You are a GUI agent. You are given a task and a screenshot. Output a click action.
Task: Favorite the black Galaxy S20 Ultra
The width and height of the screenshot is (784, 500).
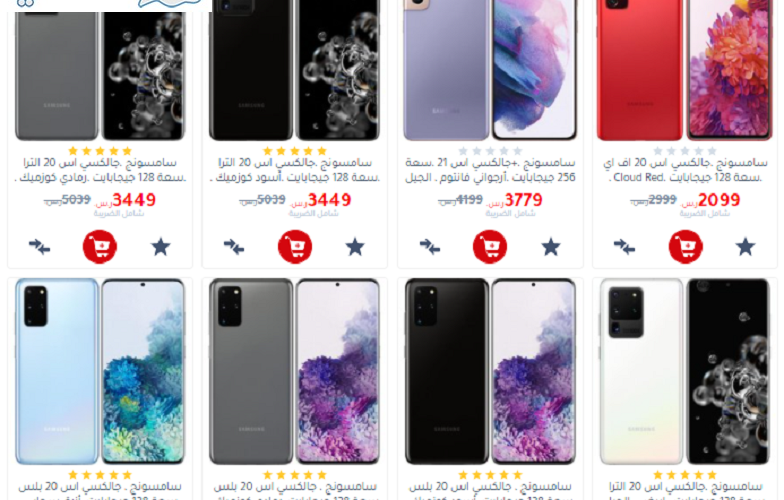(356, 246)
